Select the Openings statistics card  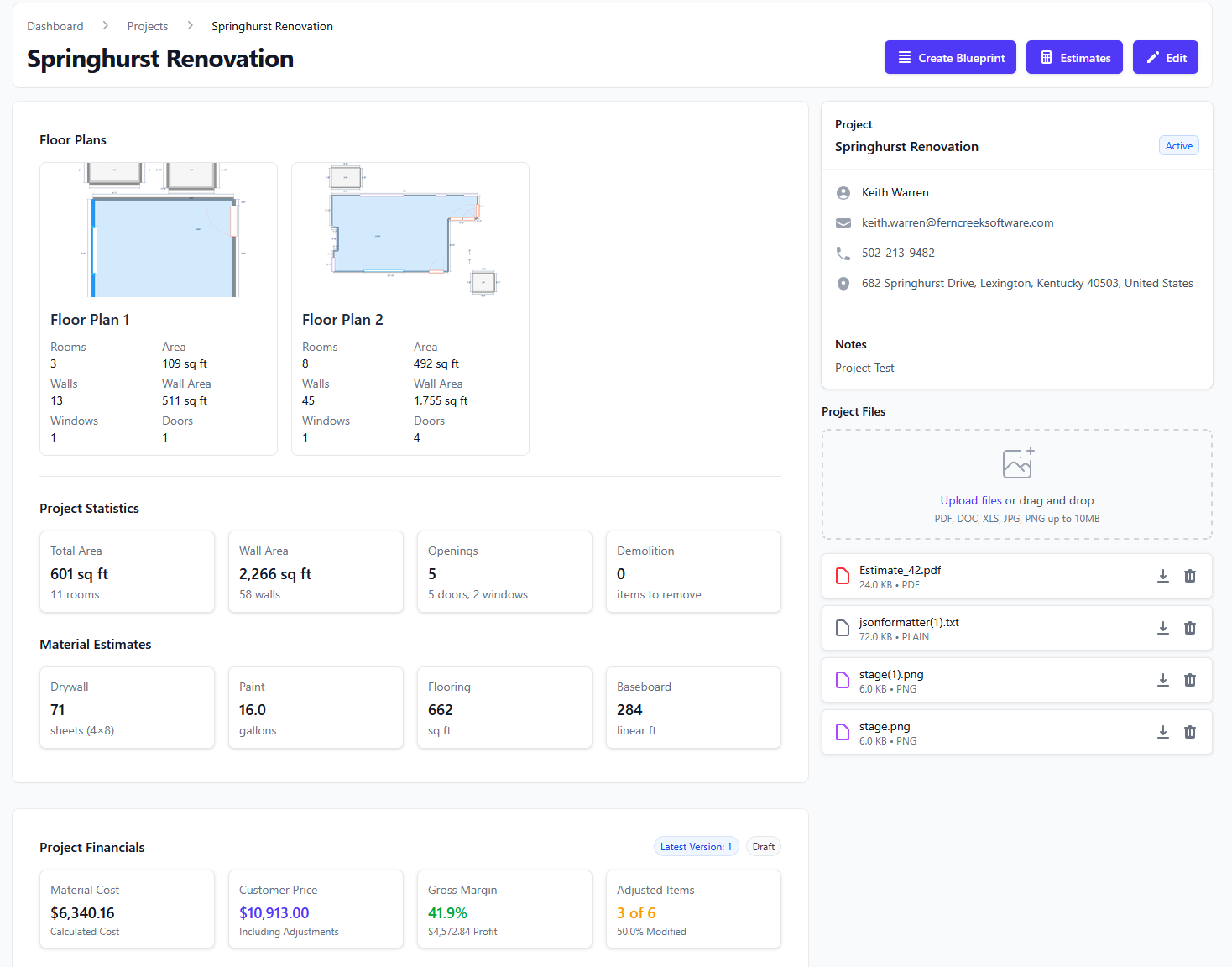click(x=504, y=572)
